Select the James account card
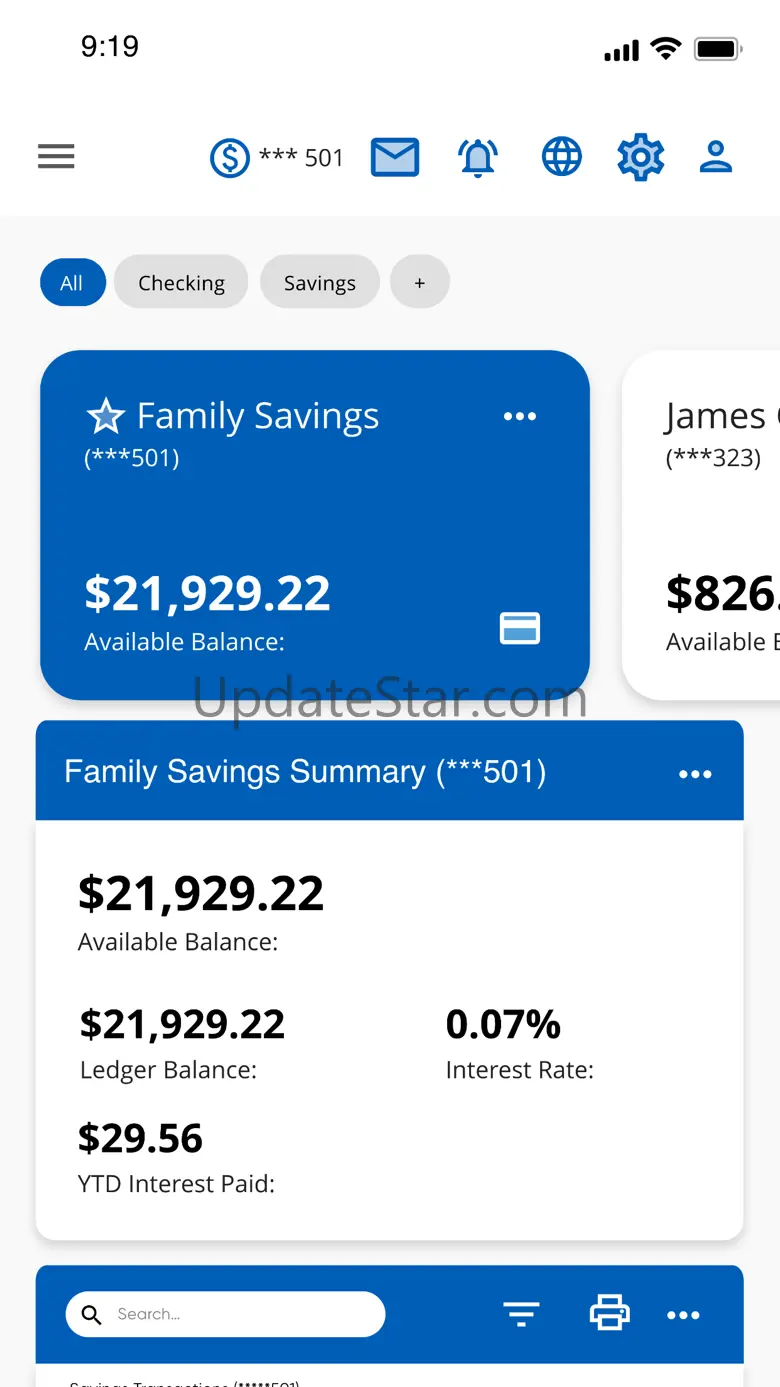 pos(710,525)
